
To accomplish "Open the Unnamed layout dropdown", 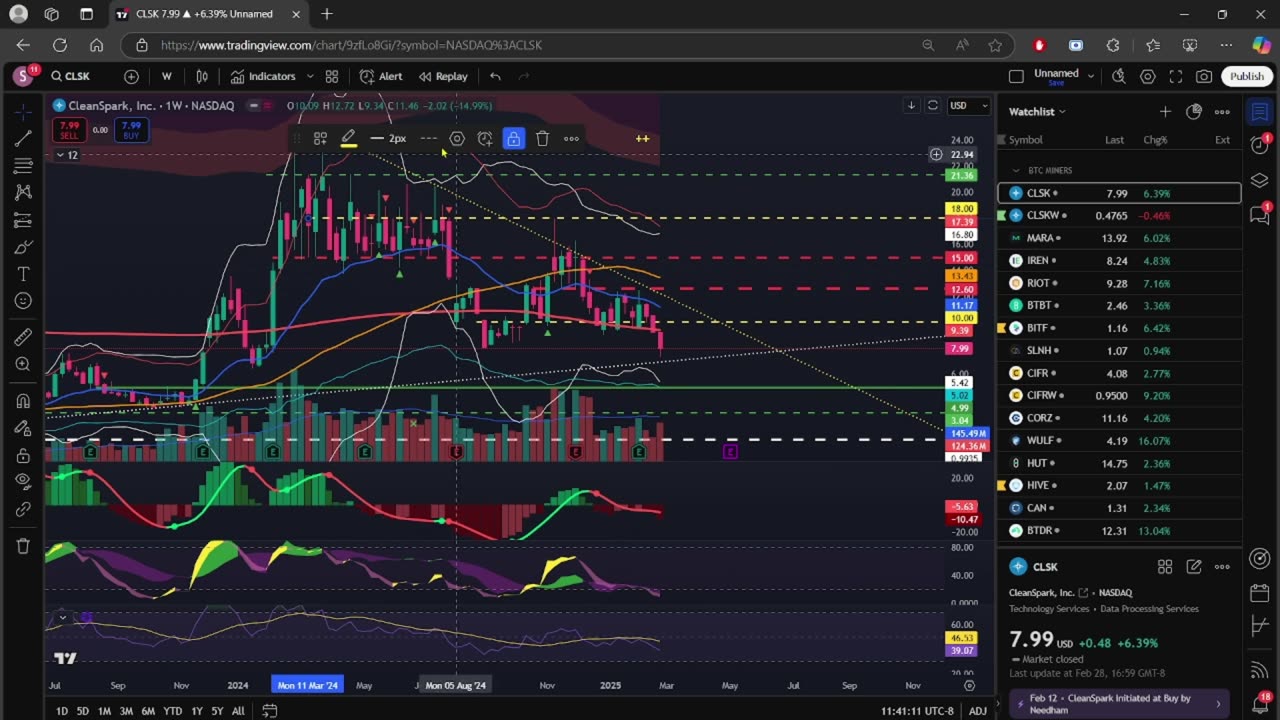I will coord(1090,76).
